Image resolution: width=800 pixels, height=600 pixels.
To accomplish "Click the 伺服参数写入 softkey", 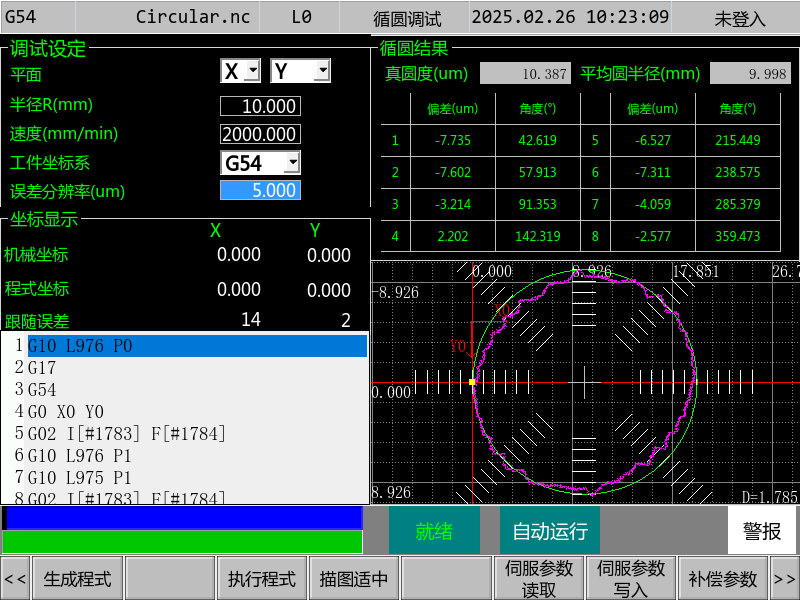I will (631, 579).
